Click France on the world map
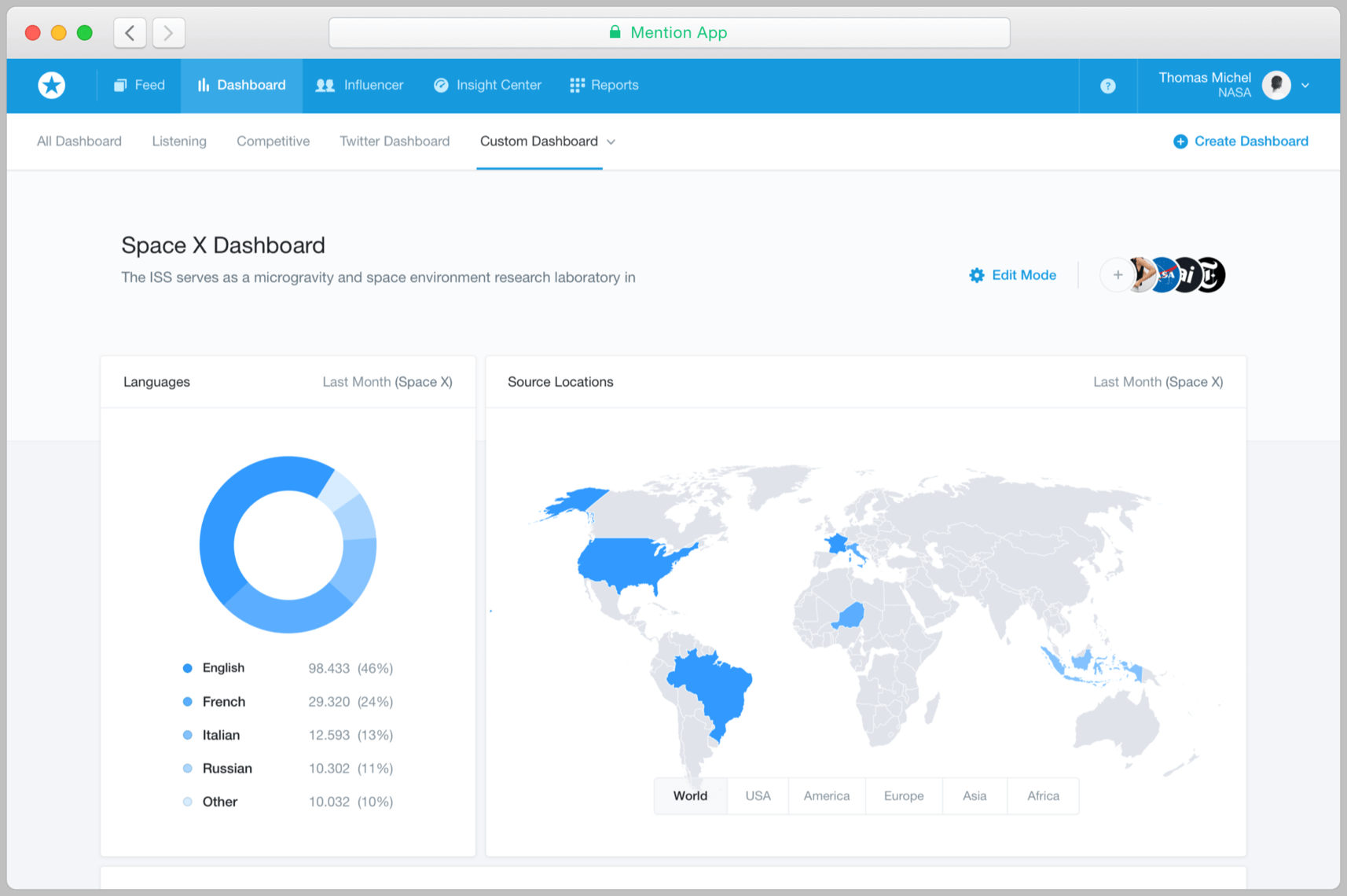 [836, 543]
